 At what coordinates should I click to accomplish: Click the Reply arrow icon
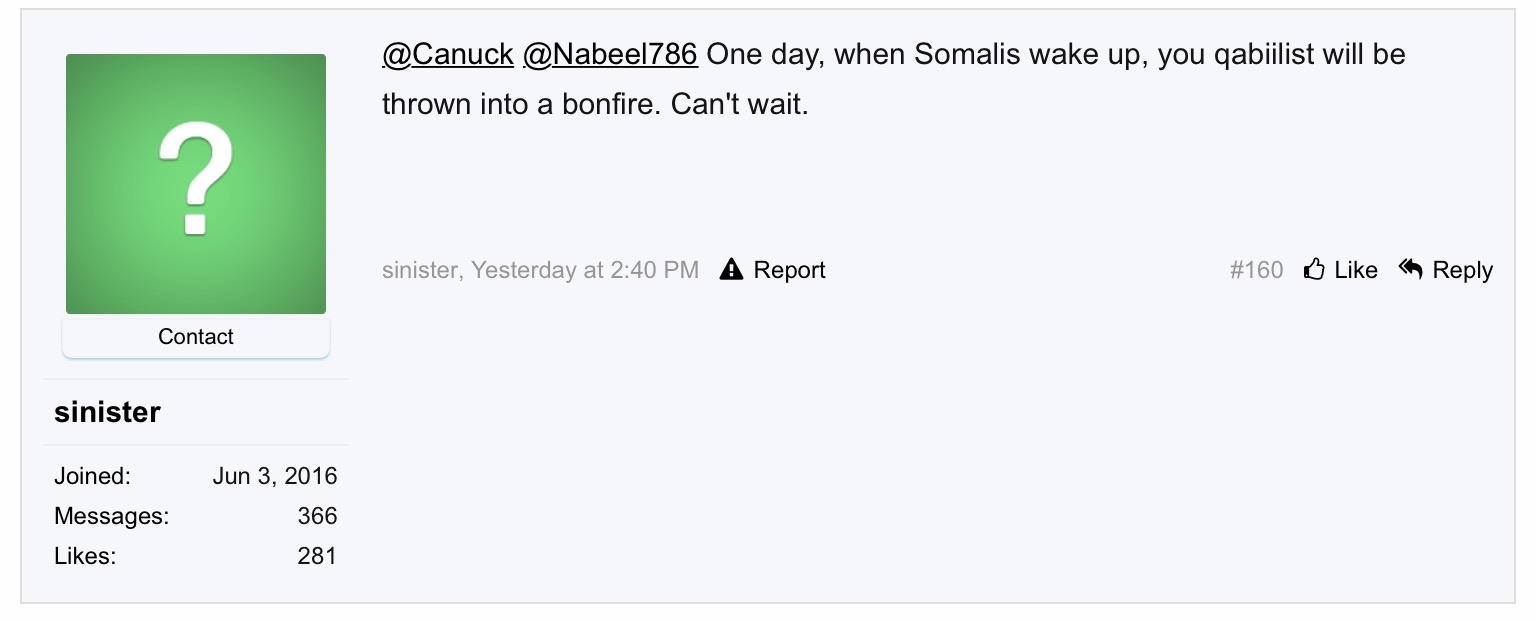pos(1410,268)
